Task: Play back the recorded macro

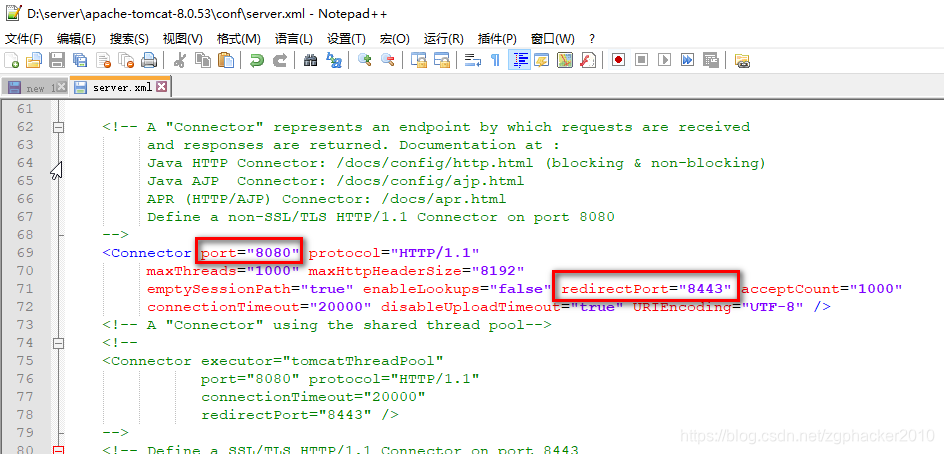Action: tap(665, 60)
